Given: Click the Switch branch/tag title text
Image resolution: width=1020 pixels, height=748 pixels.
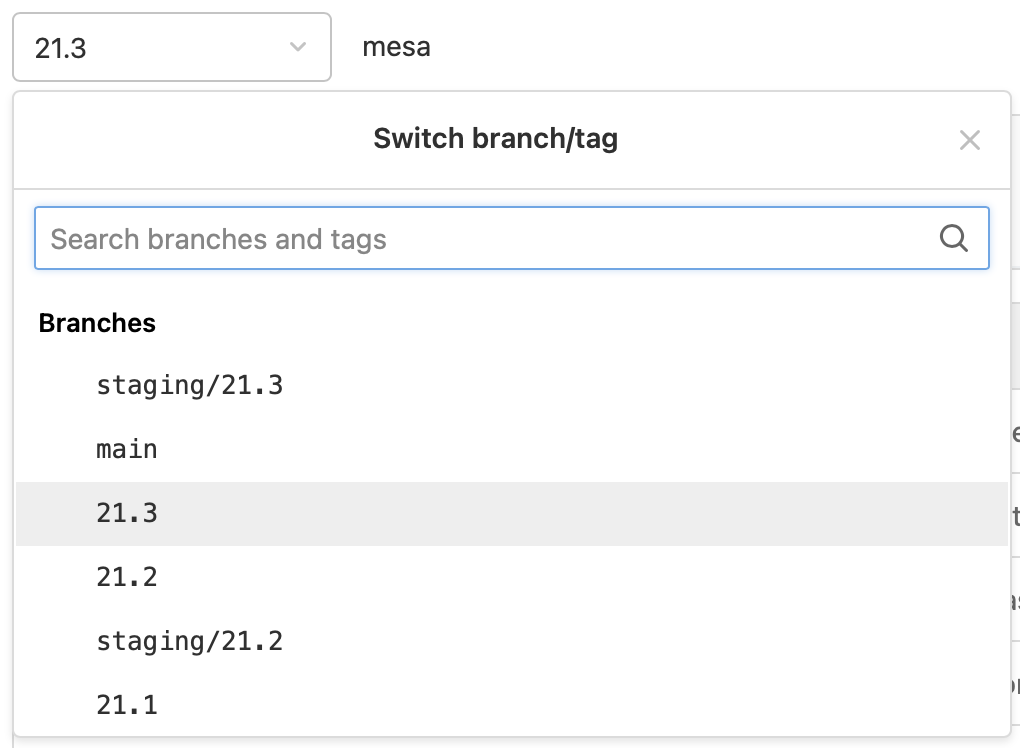Looking at the screenshot, I should coord(496,139).
